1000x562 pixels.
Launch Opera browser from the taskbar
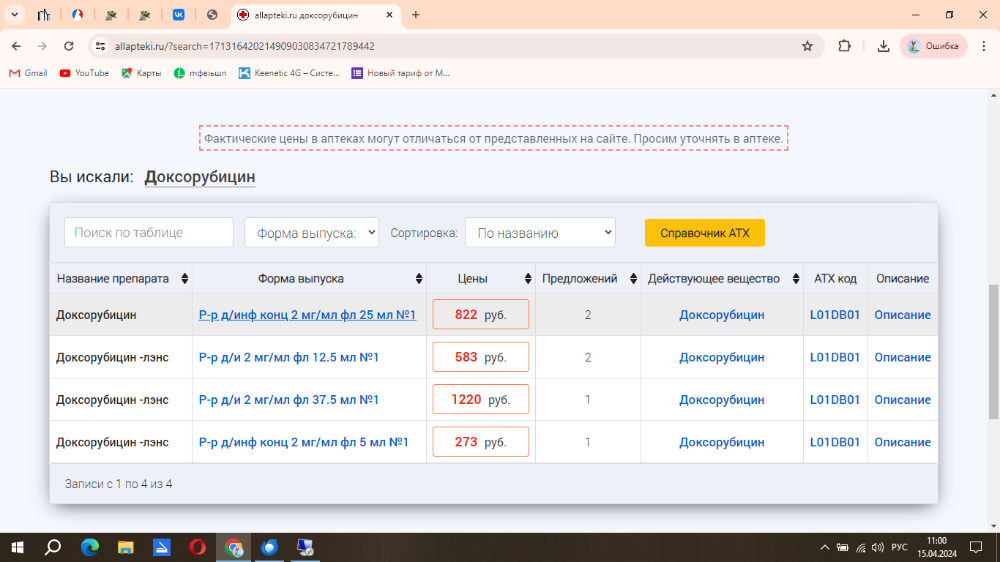198,547
